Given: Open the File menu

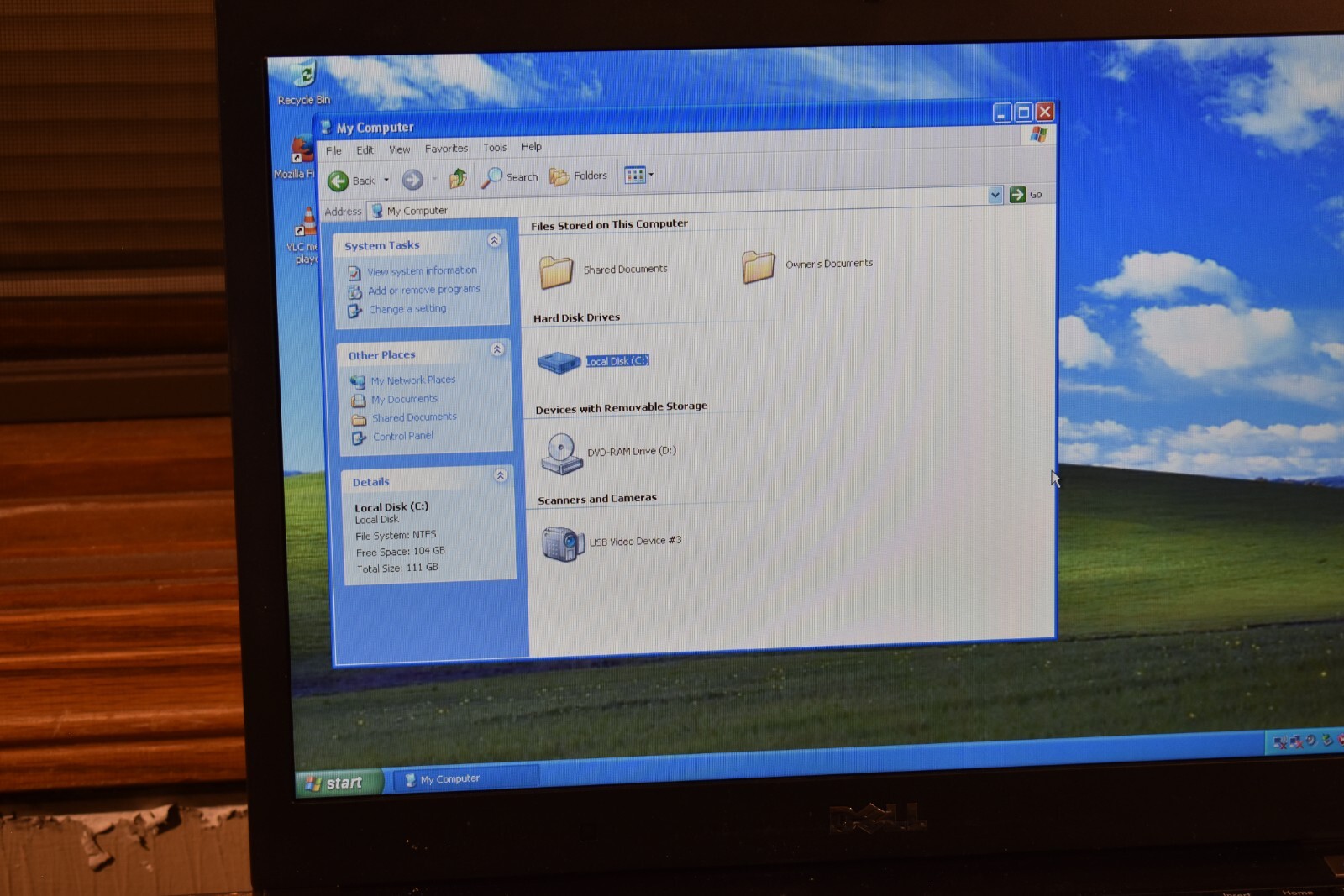Looking at the screenshot, I should pos(333,150).
